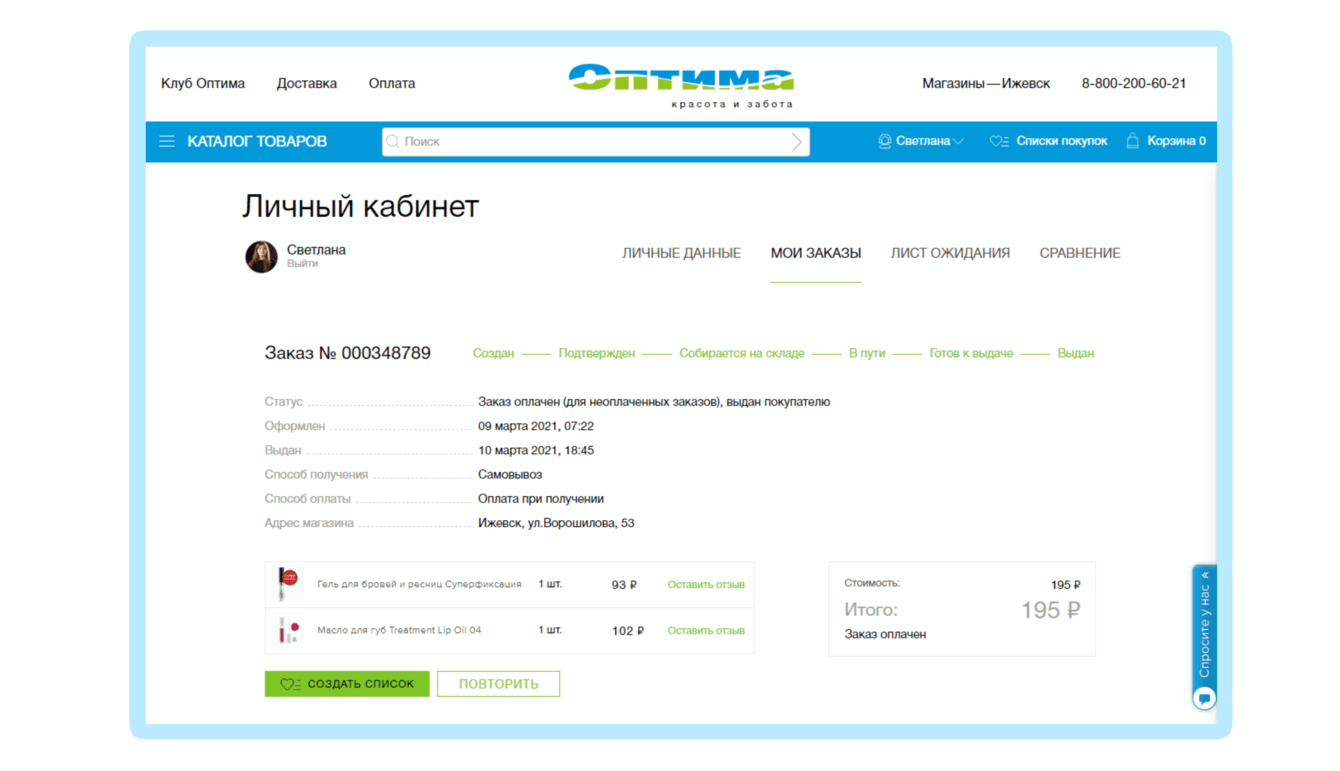Click the Создать список button
The width and height of the screenshot is (1340, 771).
pos(347,684)
